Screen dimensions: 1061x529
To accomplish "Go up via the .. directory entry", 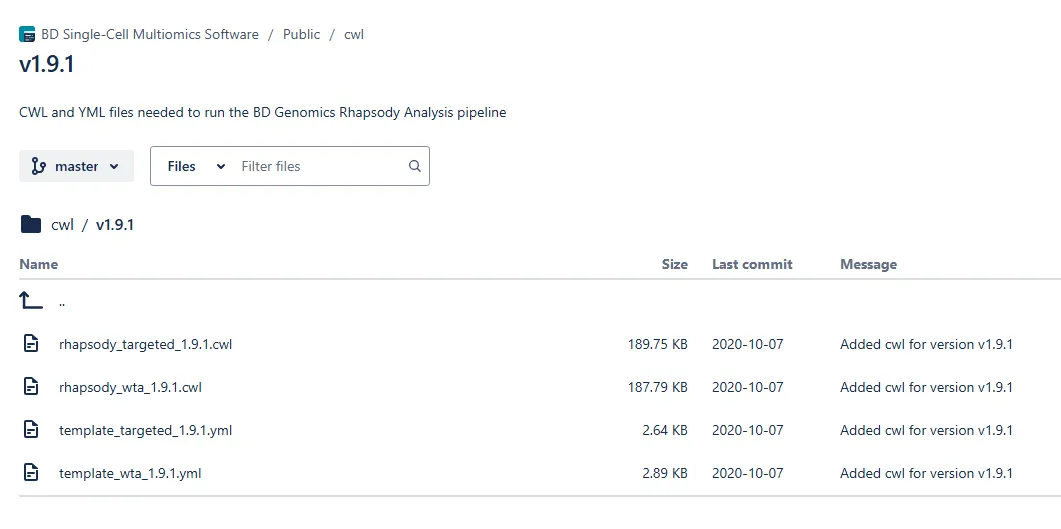I will [62, 302].
